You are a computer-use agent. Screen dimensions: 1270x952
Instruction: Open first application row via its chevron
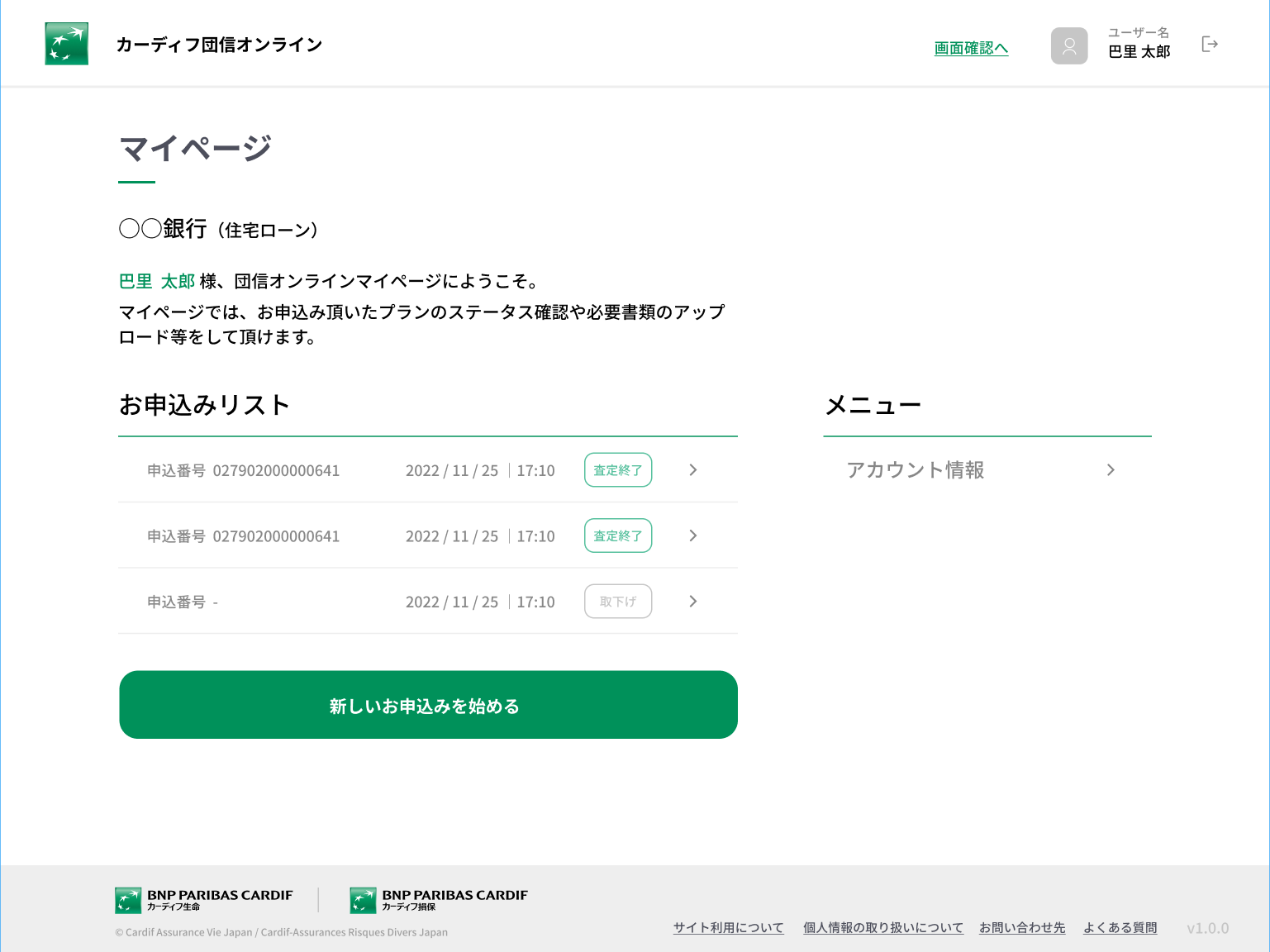pos(693,469)
